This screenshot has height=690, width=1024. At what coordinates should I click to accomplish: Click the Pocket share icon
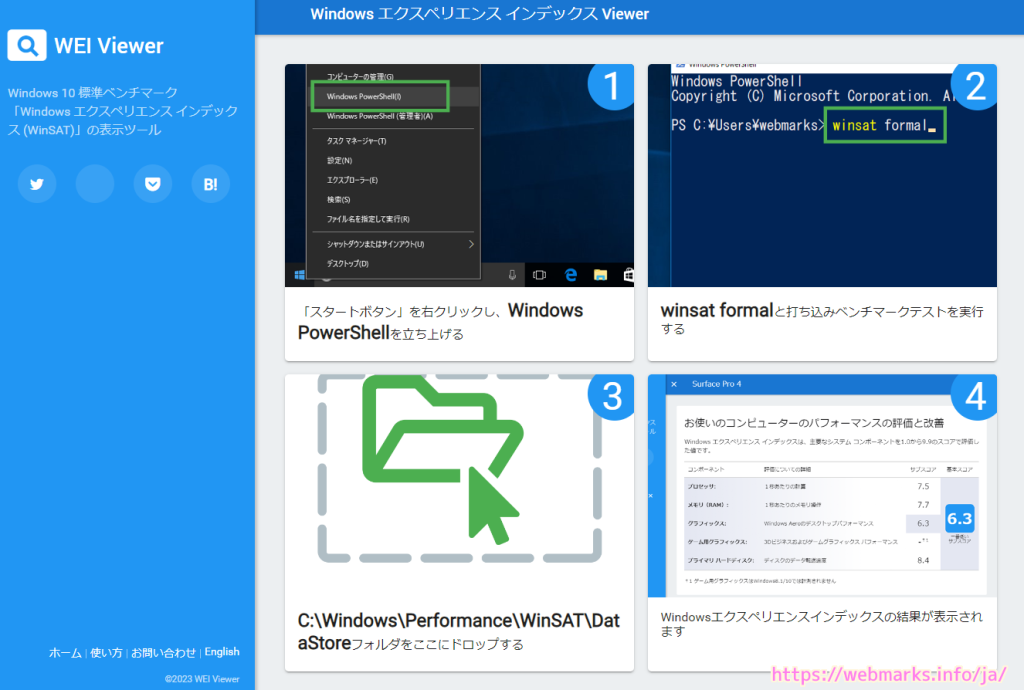[x=152, y=184]
